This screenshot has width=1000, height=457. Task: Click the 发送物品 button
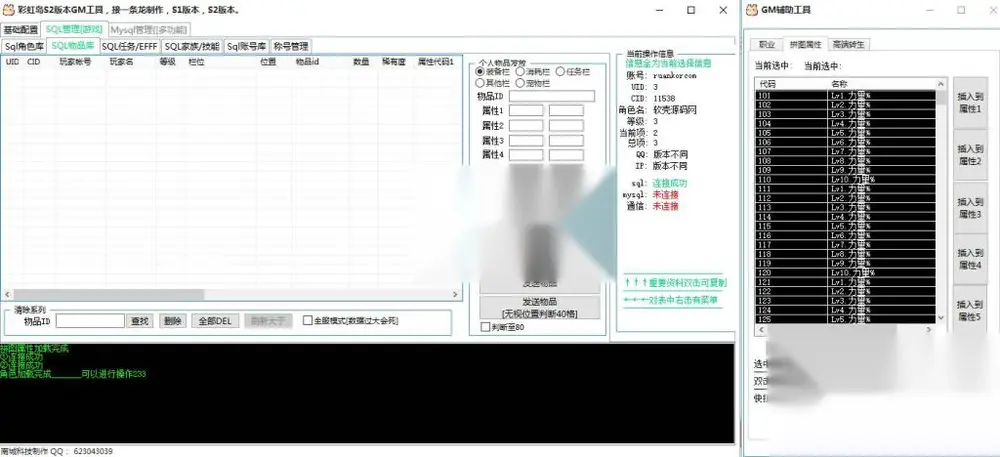(540, 307)
